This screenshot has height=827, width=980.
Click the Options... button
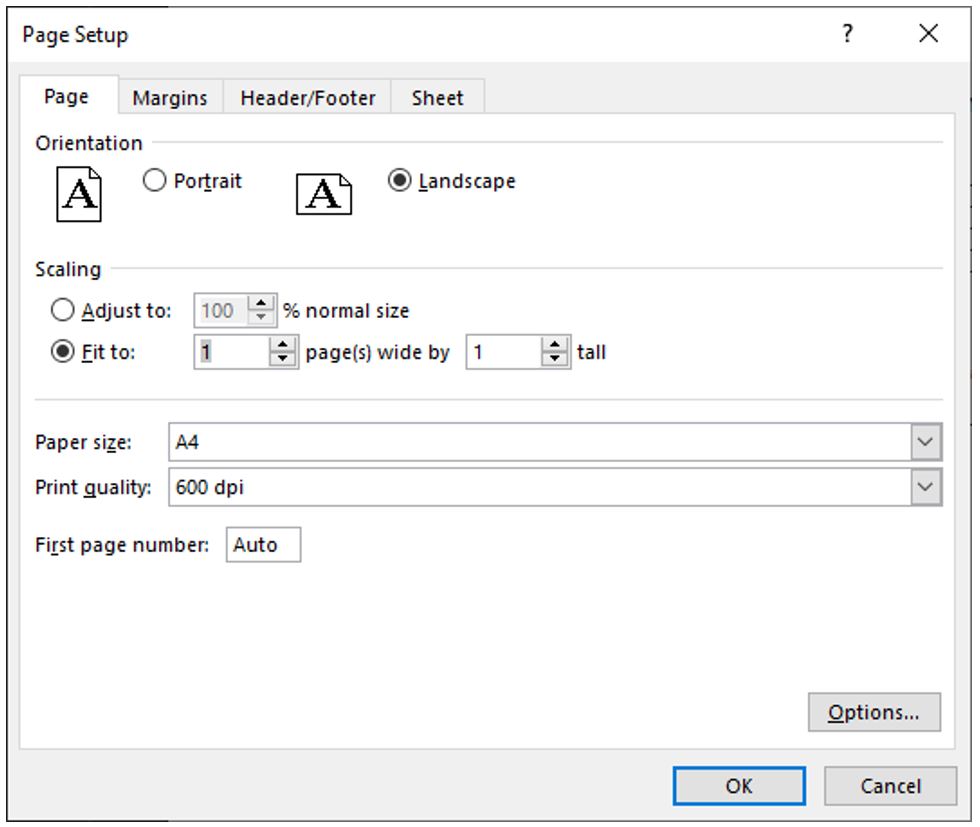874,713
